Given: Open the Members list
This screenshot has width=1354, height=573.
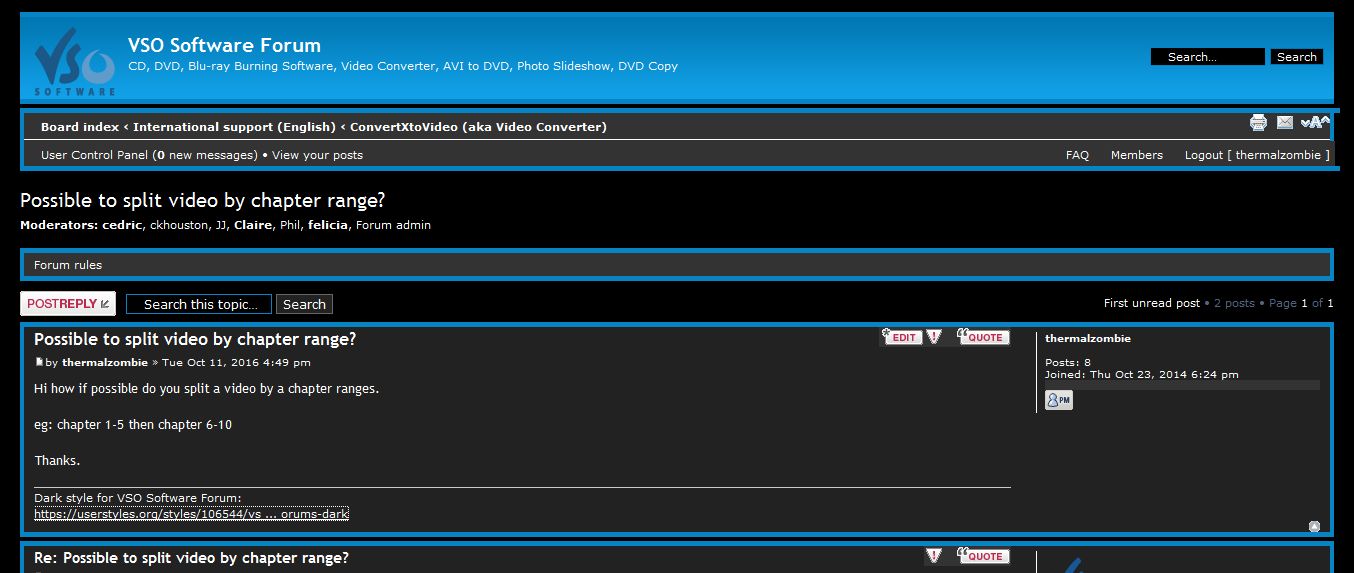Looking at the screenshot, I should [1136, 155].
